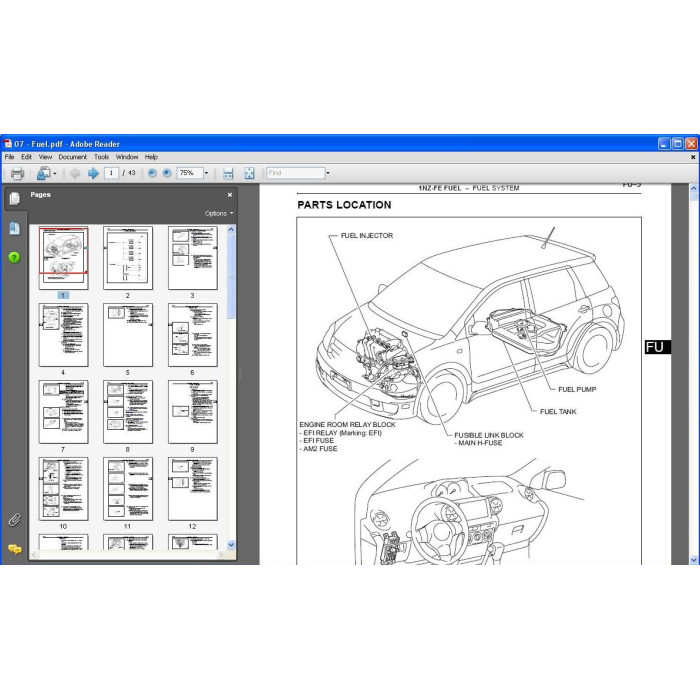Open the zoom percentage dropdown arrow

(206, 173)
